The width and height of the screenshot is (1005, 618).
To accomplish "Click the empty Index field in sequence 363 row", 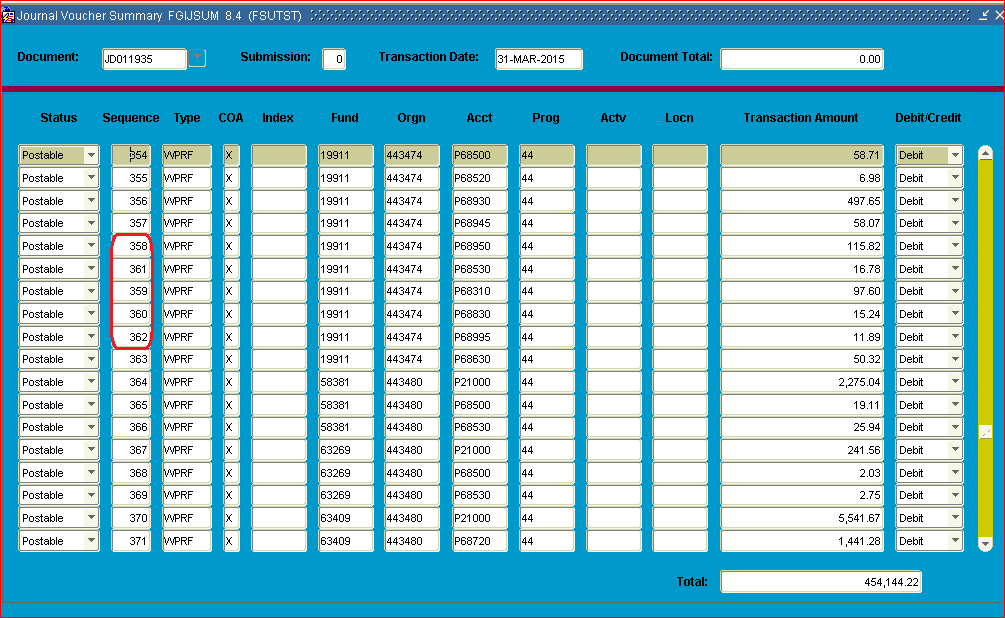I will point(279,359).
